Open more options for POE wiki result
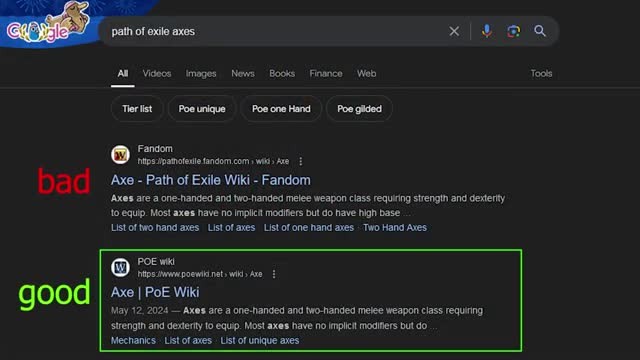640x360 pixels. pyautogui.click(x=274, y=274)
